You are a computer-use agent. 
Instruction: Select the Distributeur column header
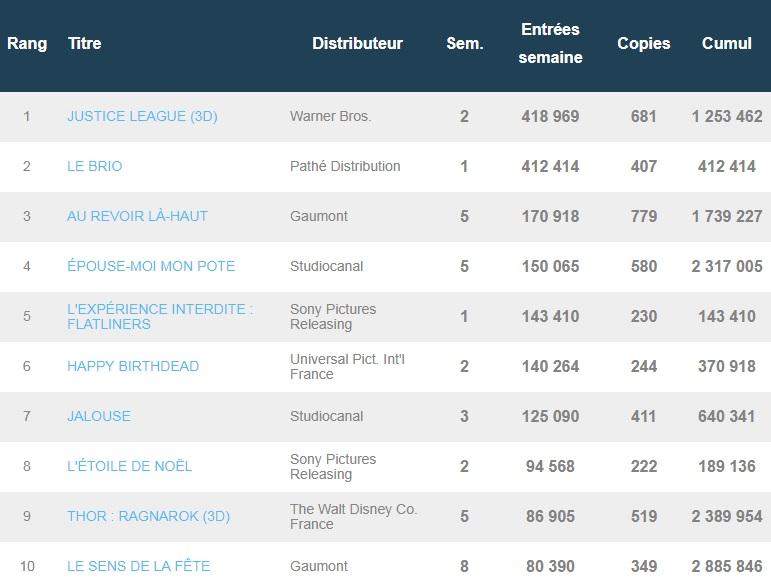tap(357, 44)
